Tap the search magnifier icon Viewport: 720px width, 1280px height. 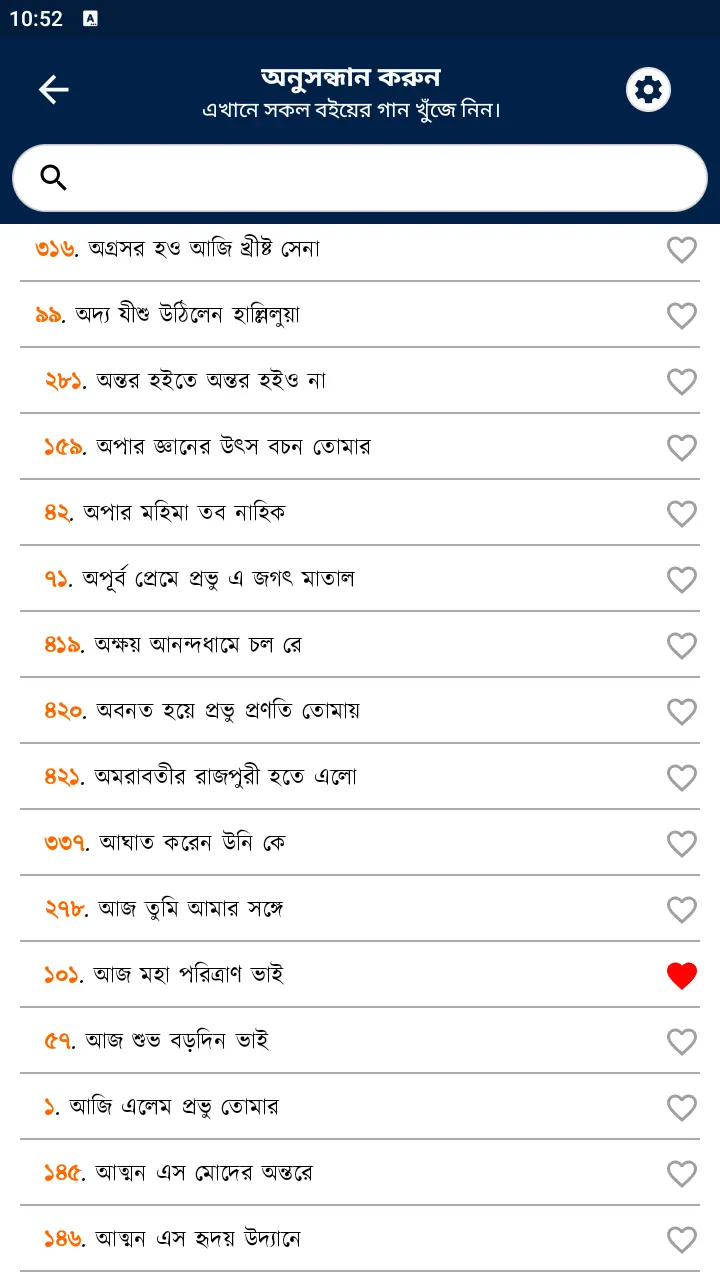(x=53, y=178)
